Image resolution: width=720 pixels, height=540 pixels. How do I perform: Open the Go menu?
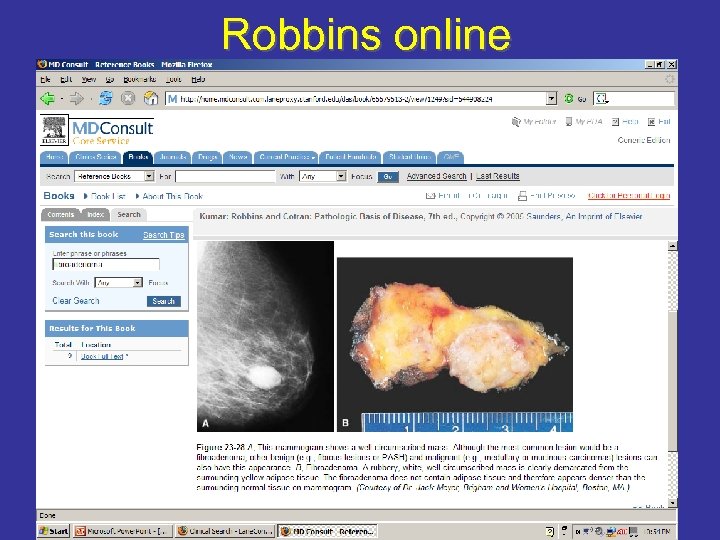(x=110, y=79)
